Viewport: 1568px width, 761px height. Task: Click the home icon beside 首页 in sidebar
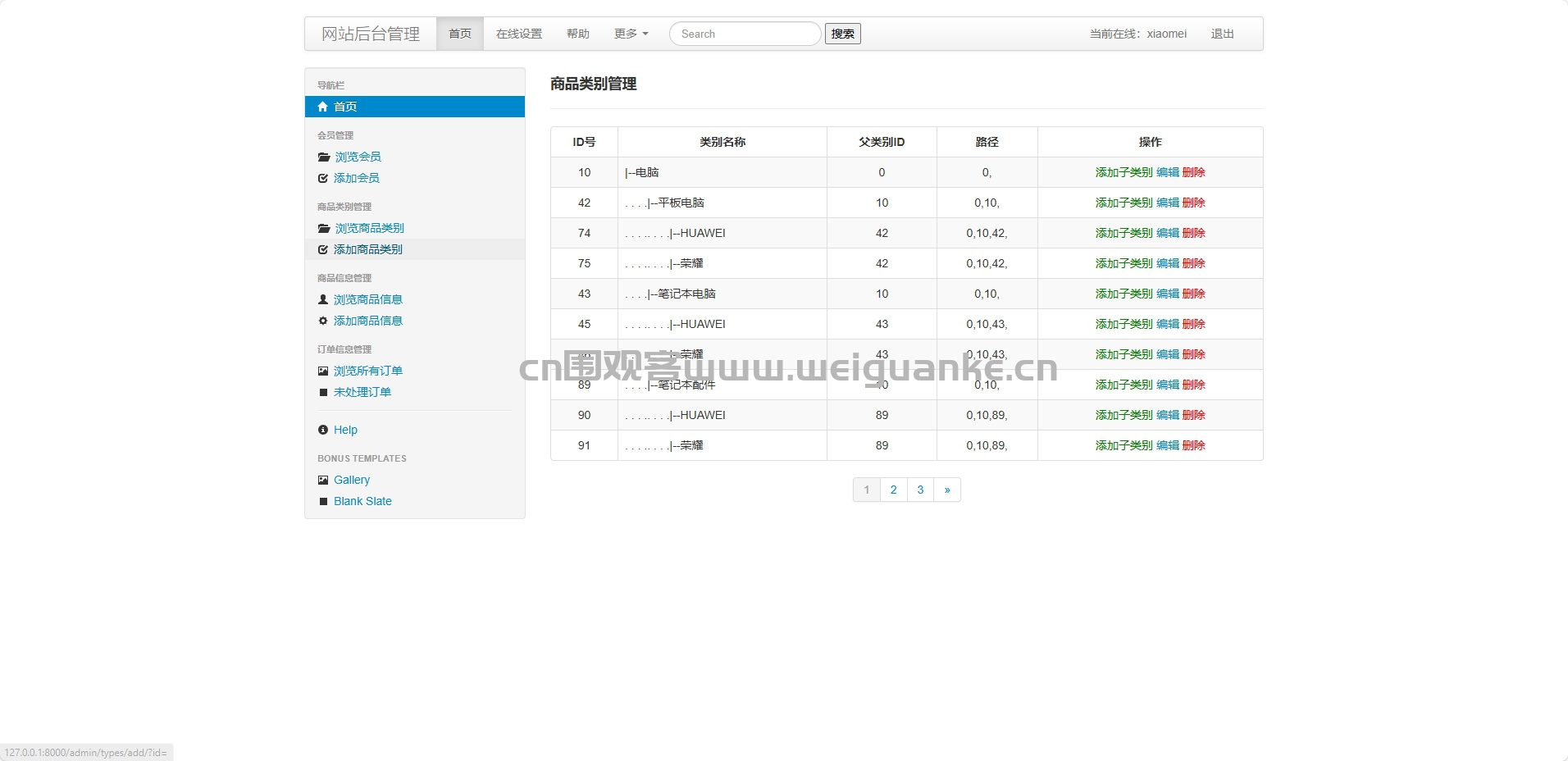(x=323, y=107)
